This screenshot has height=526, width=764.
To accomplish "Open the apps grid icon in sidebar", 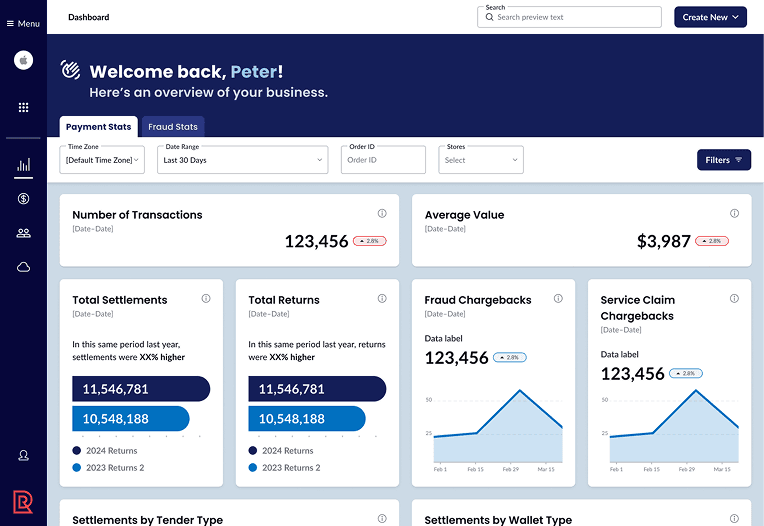I will 23,108.
